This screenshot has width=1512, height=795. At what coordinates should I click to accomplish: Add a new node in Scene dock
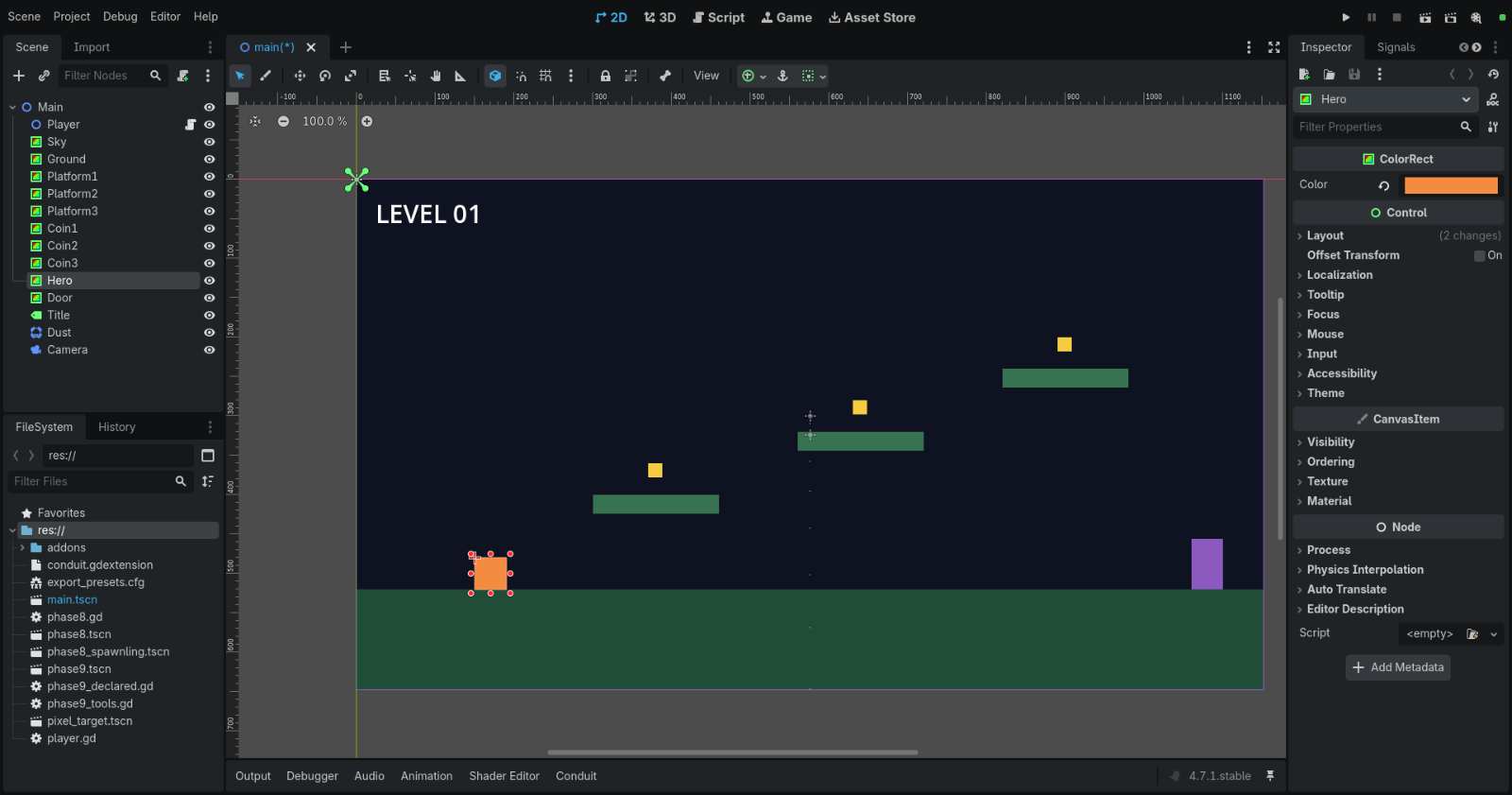[x=19, y=76]
